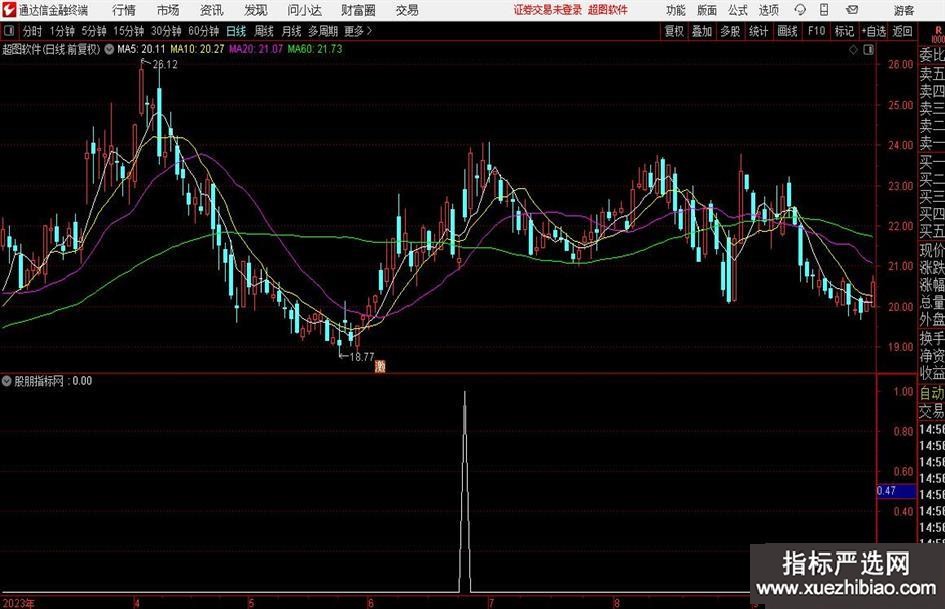Click the 游客 user label

coord(903,10)
